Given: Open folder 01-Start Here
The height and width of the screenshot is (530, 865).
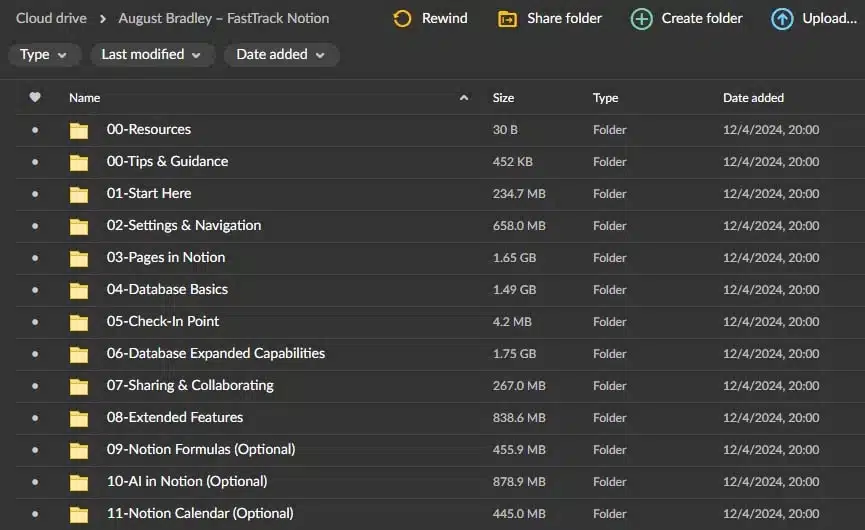Looking at the screenshot, I should pyautogui.click(x=149, y=193).
